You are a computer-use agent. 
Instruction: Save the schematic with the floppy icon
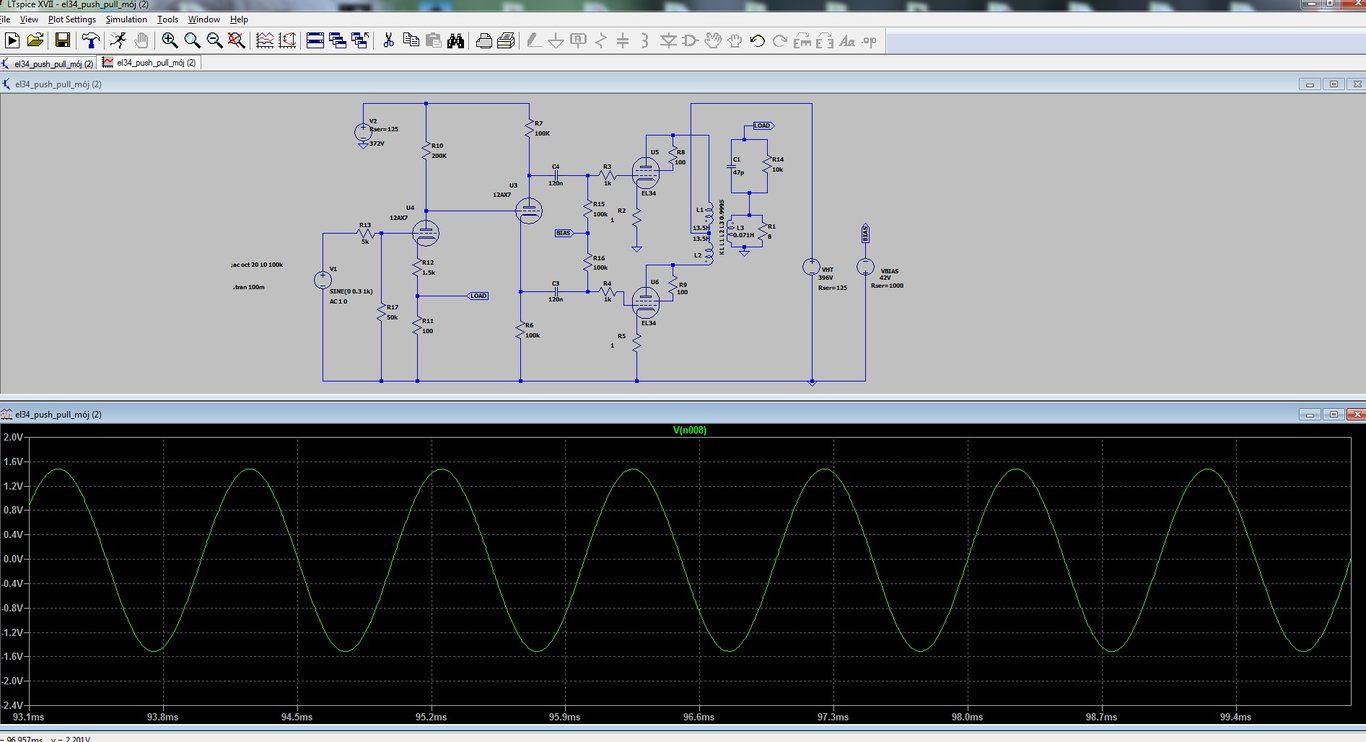[x=62, y=41]
